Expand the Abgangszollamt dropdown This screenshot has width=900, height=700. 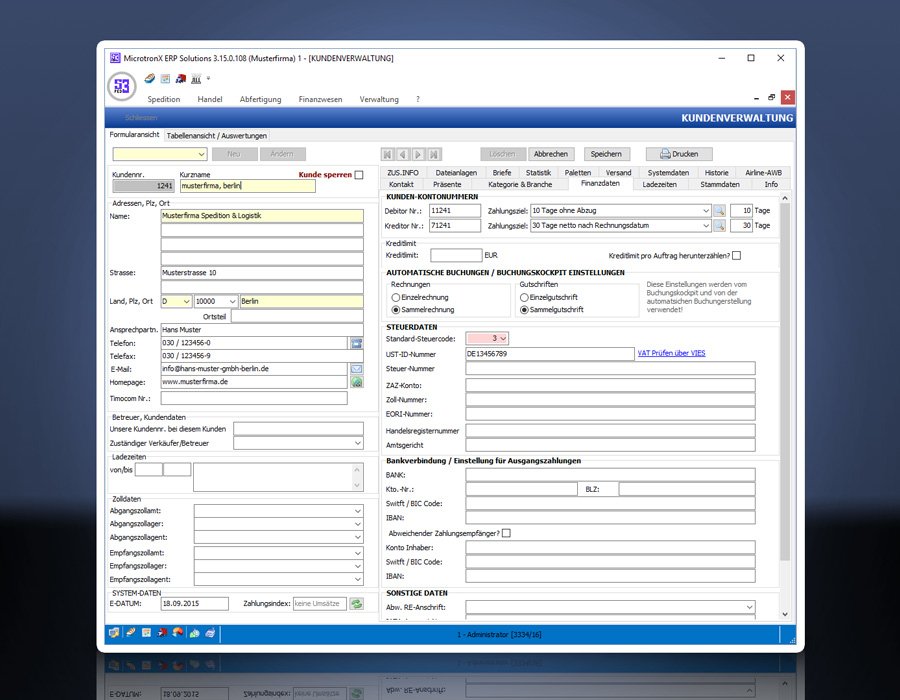pos(358,511)
